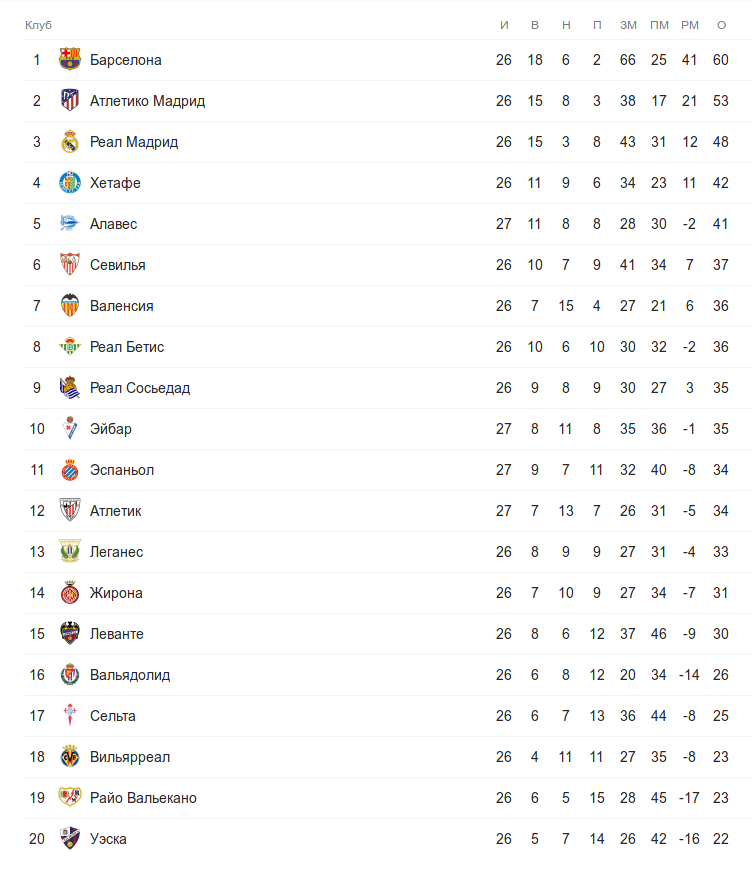
Task: Click the Вильярреал yellow crest icon
Action: (69, 757)
